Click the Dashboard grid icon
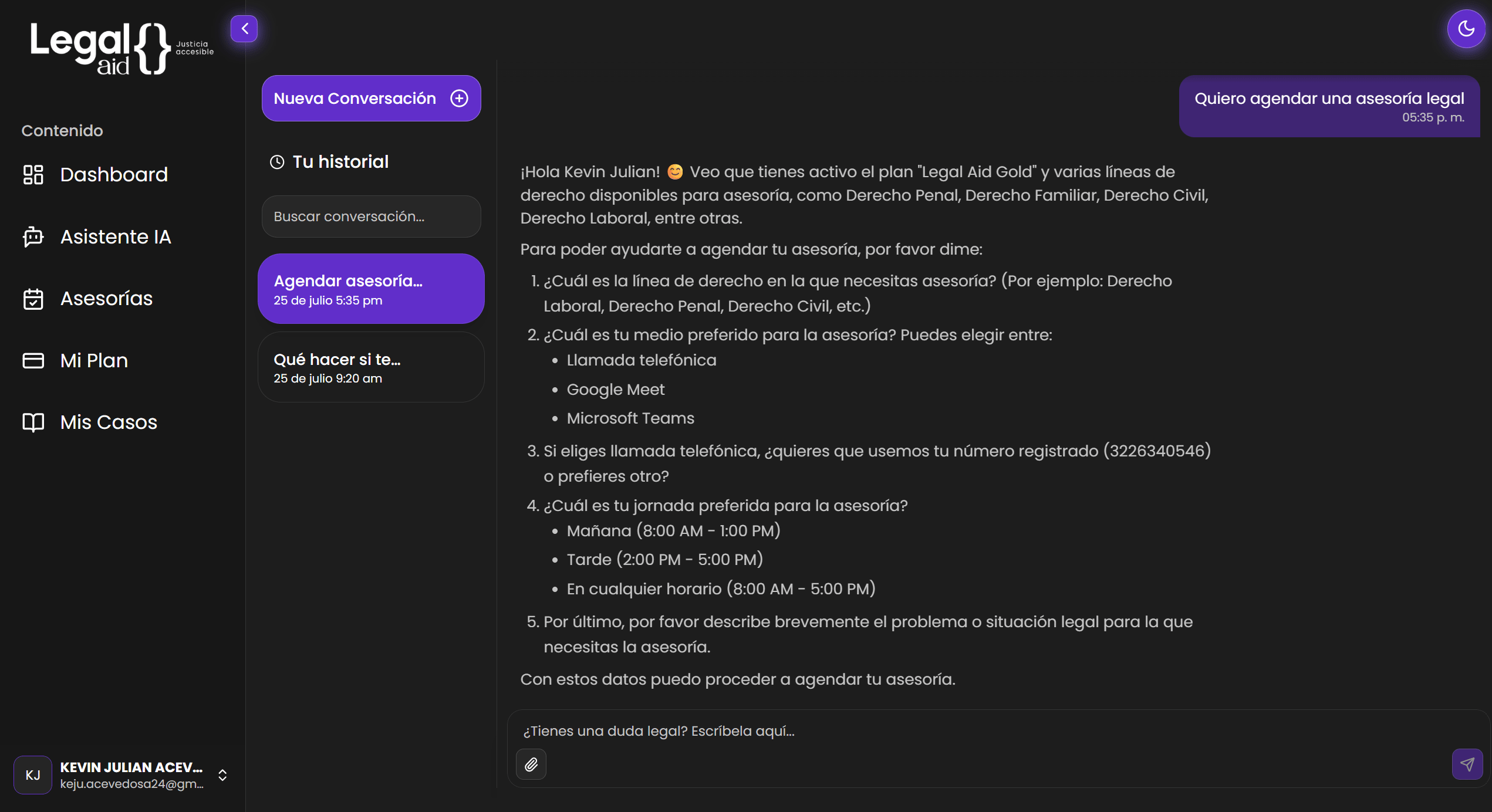 pyautogui.click(x=33, y=175)
